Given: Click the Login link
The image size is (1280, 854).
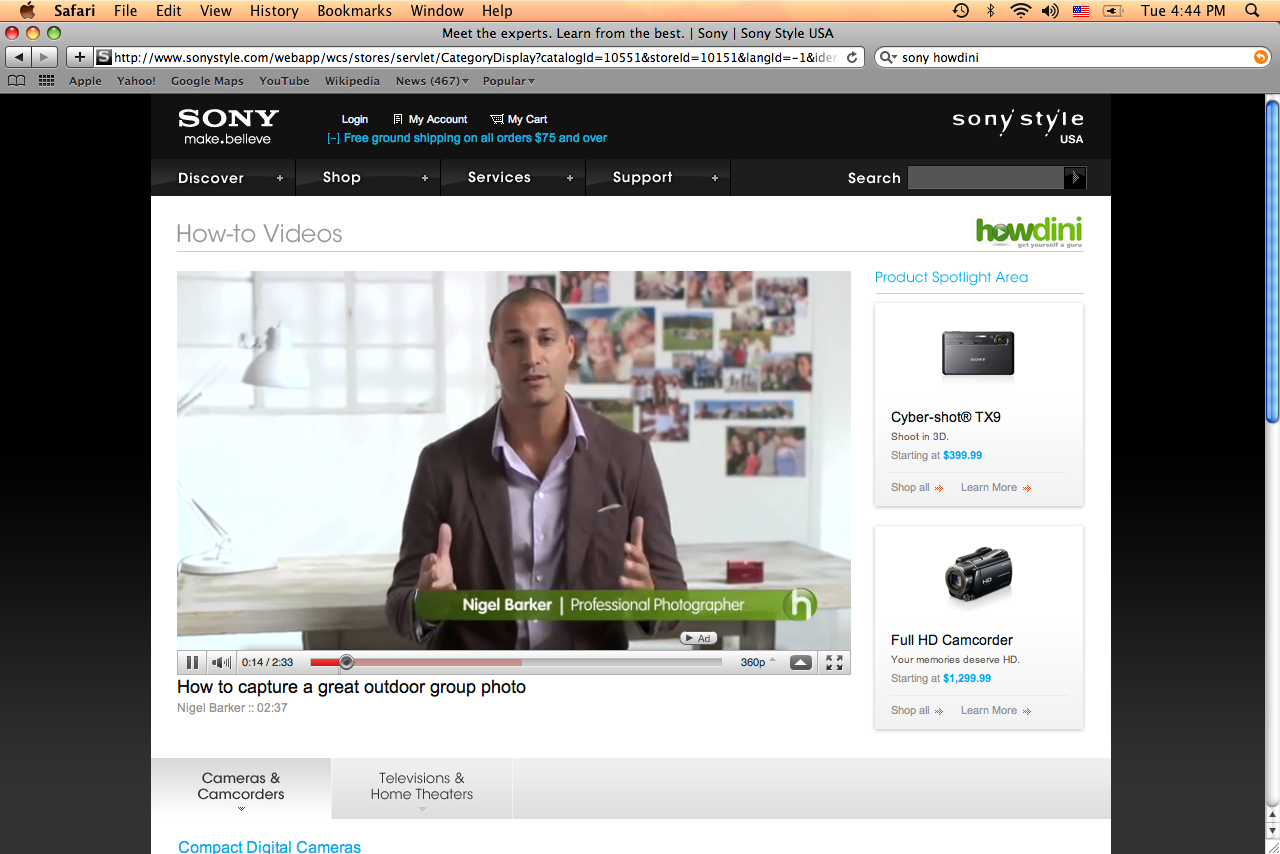Looking at the screenshot, I should [355, 119].
